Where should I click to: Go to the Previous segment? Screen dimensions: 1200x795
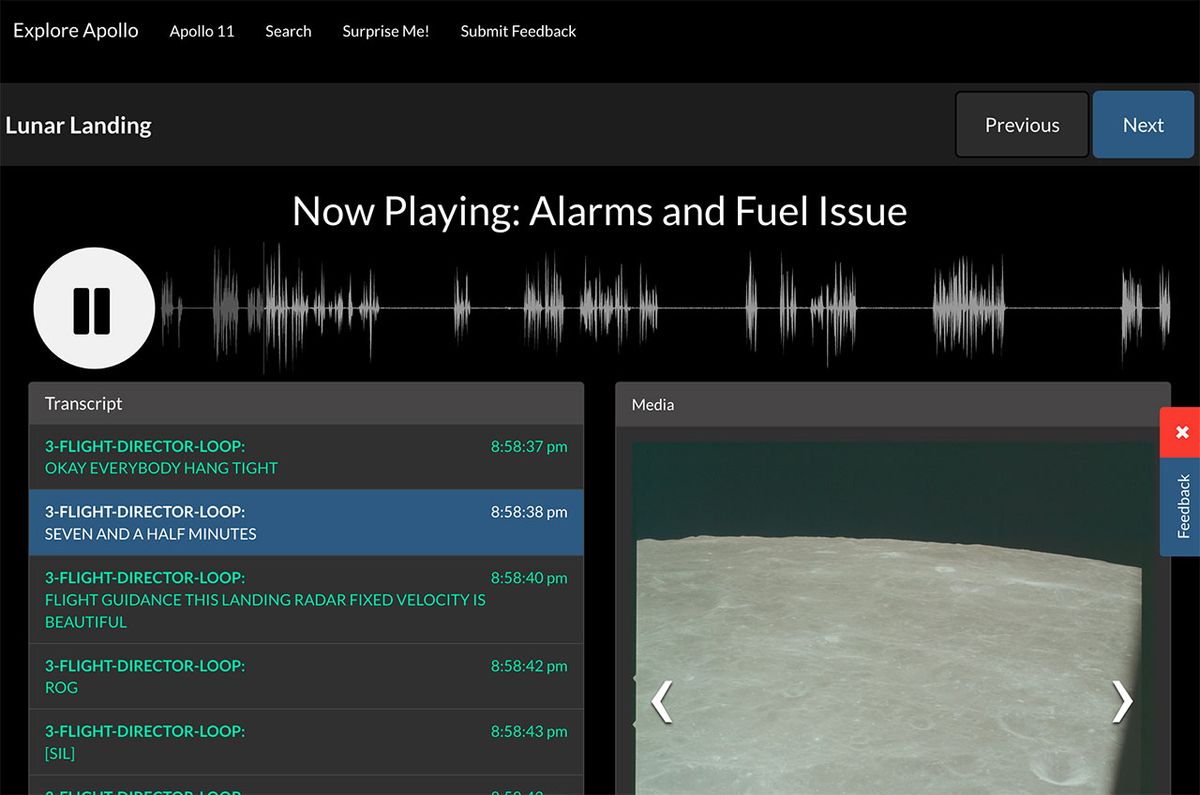pyautogui.click(x=1022, y=125)
